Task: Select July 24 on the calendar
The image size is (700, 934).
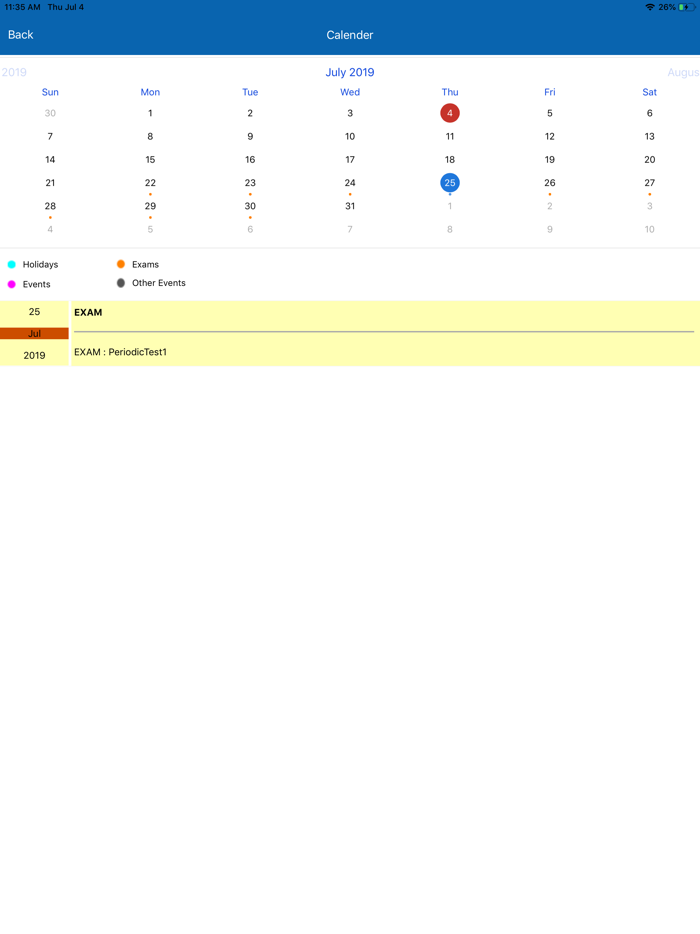Action: pyautogui.click(x=350, y=183)
